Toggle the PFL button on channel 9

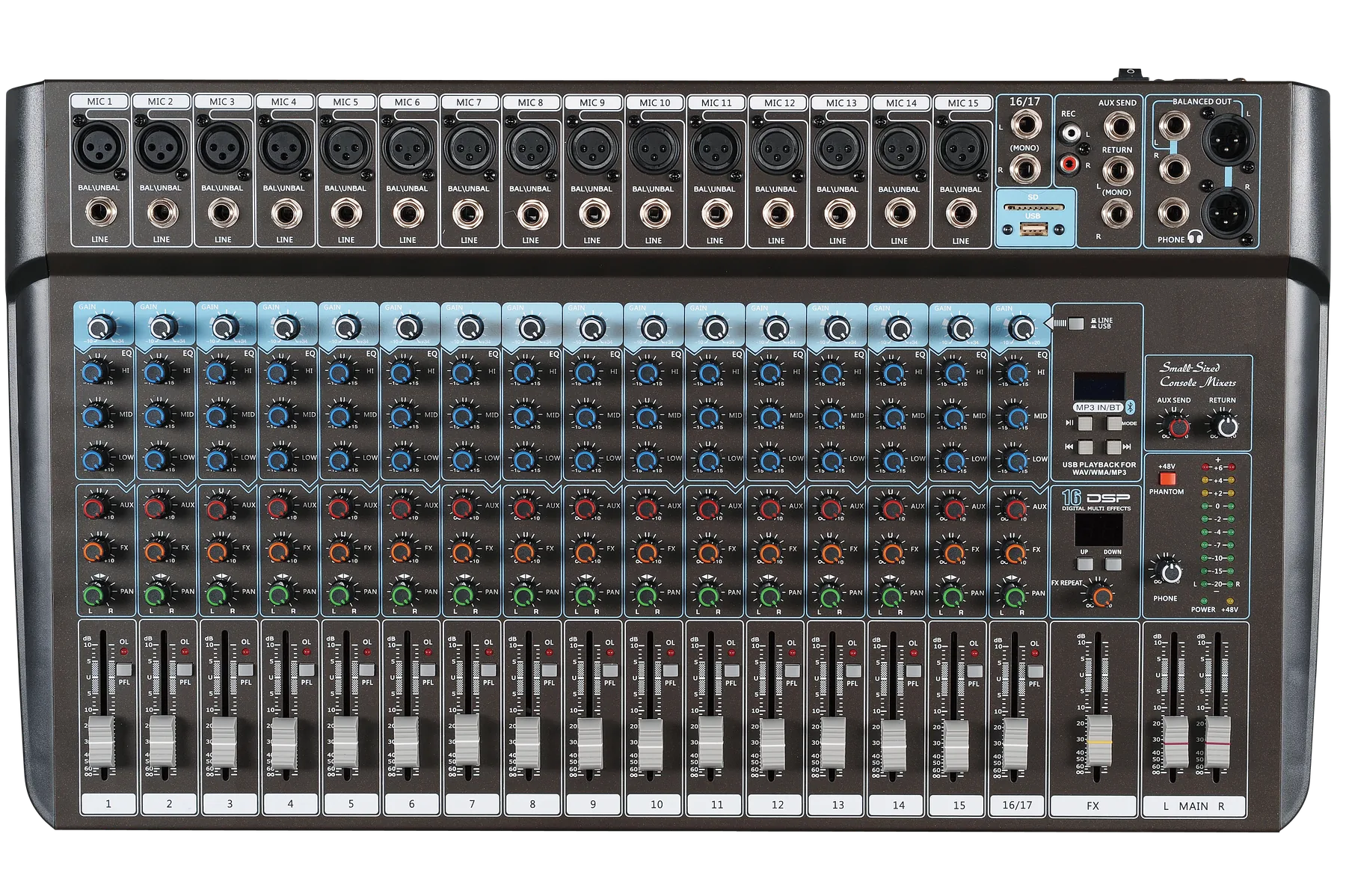click(x=609, y=670)
